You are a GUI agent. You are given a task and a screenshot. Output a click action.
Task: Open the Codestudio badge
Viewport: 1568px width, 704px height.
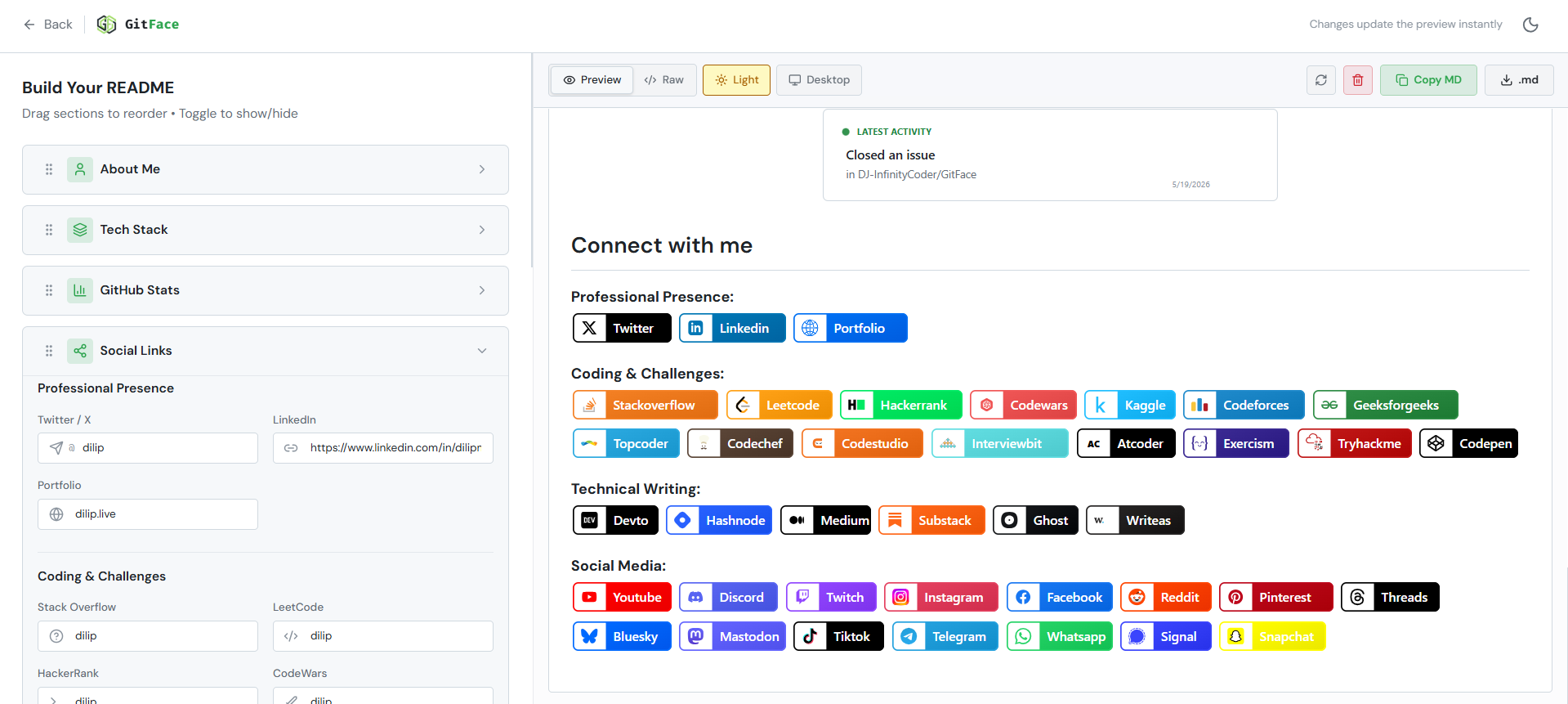tap(862, 443)
